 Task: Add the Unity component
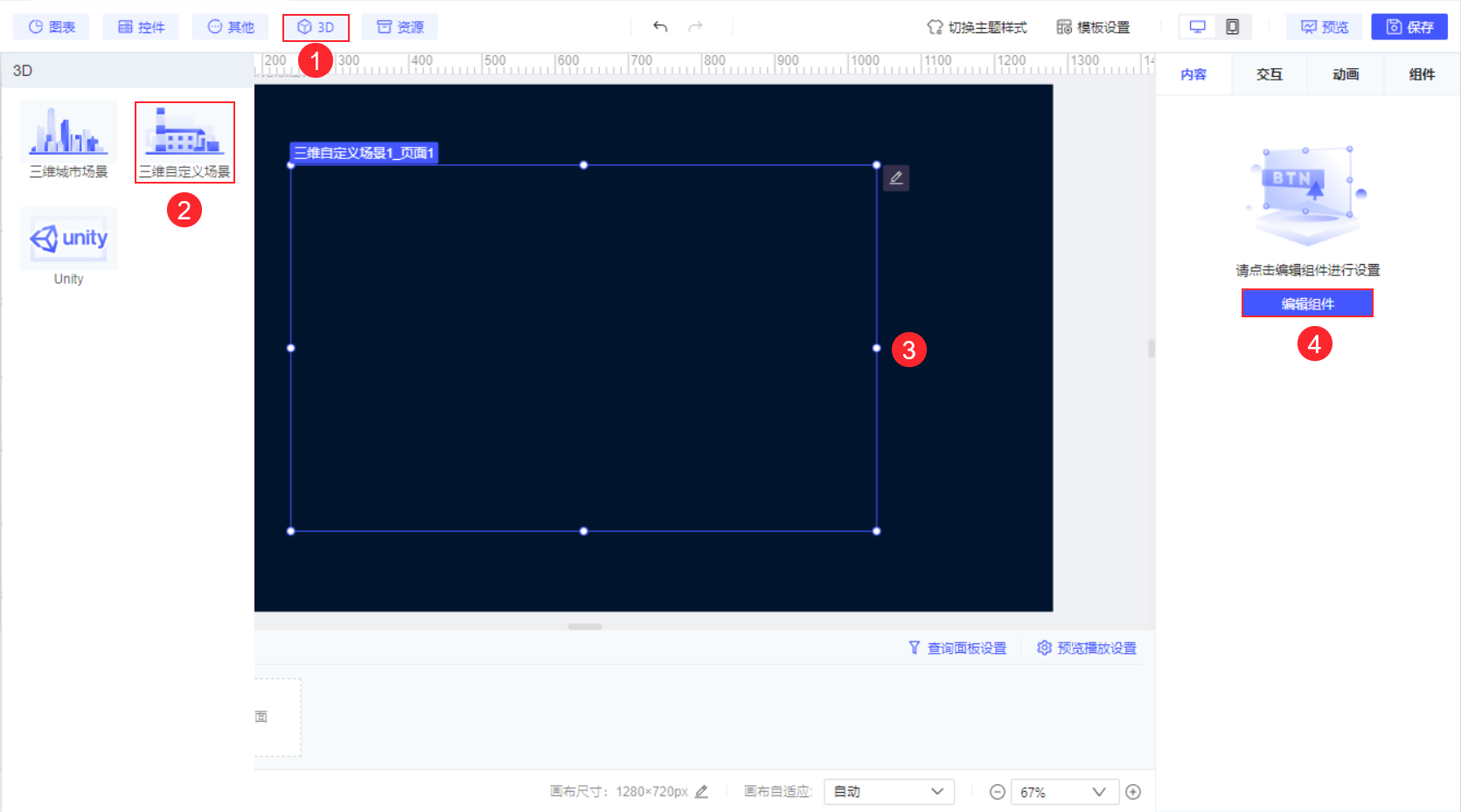(x=69, y=247)
